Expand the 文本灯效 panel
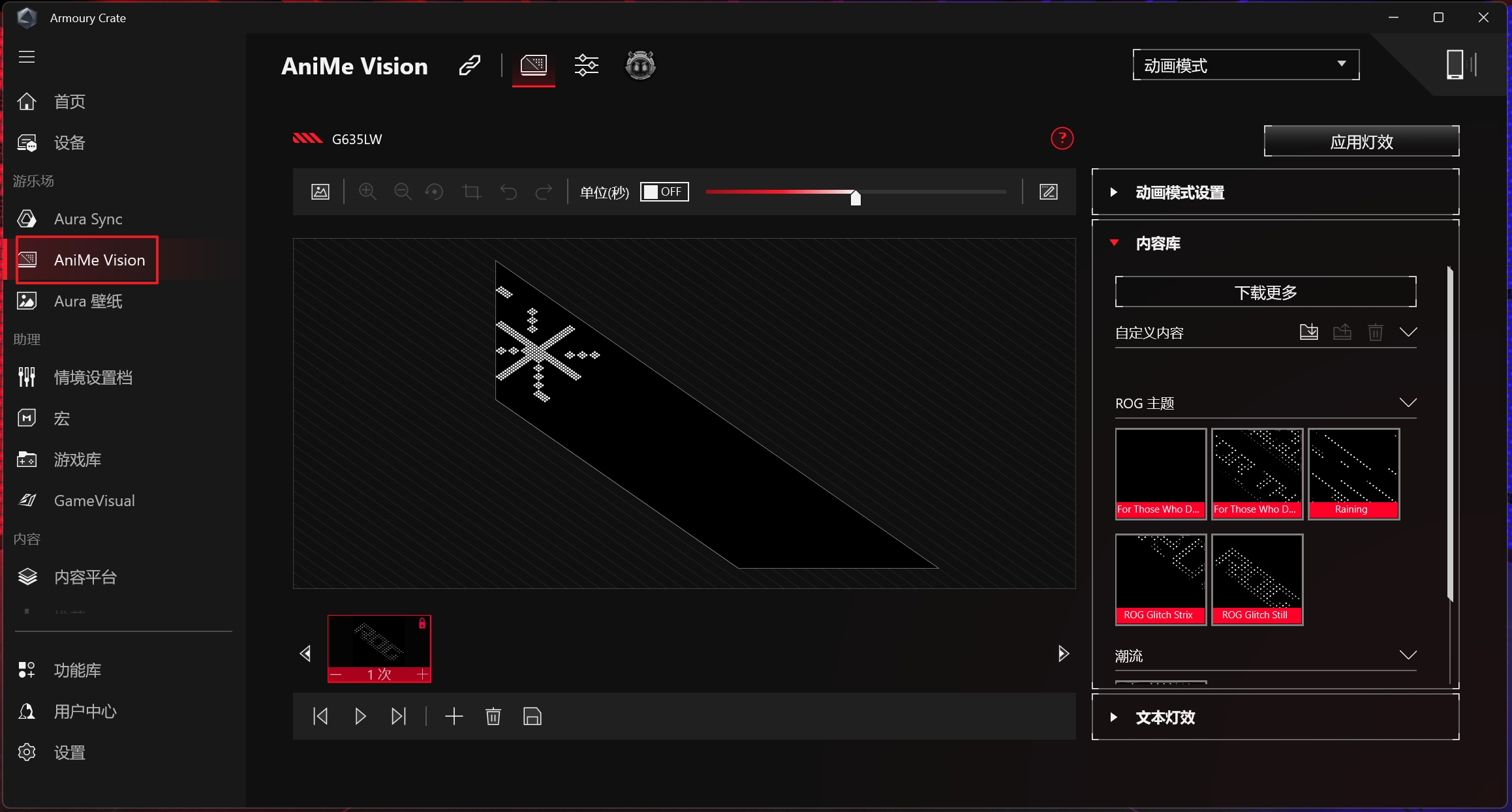 (1275, 717)
